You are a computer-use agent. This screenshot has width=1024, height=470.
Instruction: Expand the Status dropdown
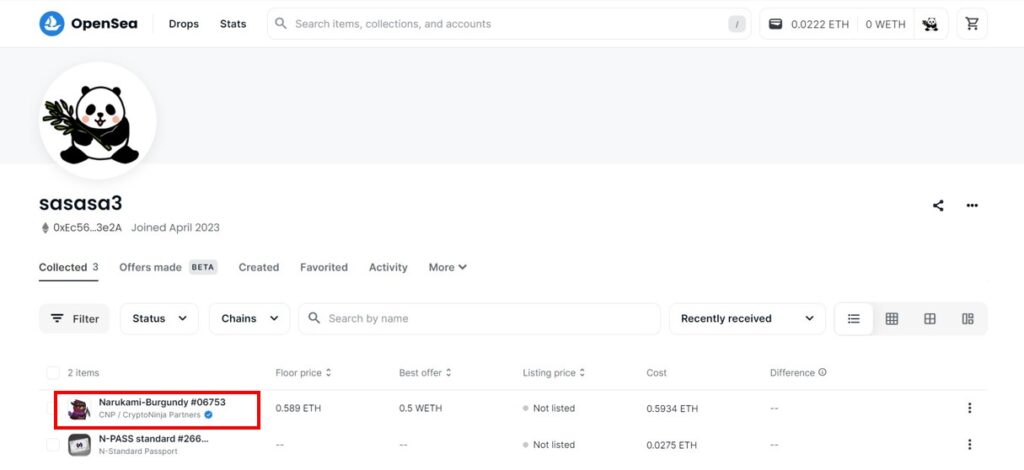(x=159, y=319)
